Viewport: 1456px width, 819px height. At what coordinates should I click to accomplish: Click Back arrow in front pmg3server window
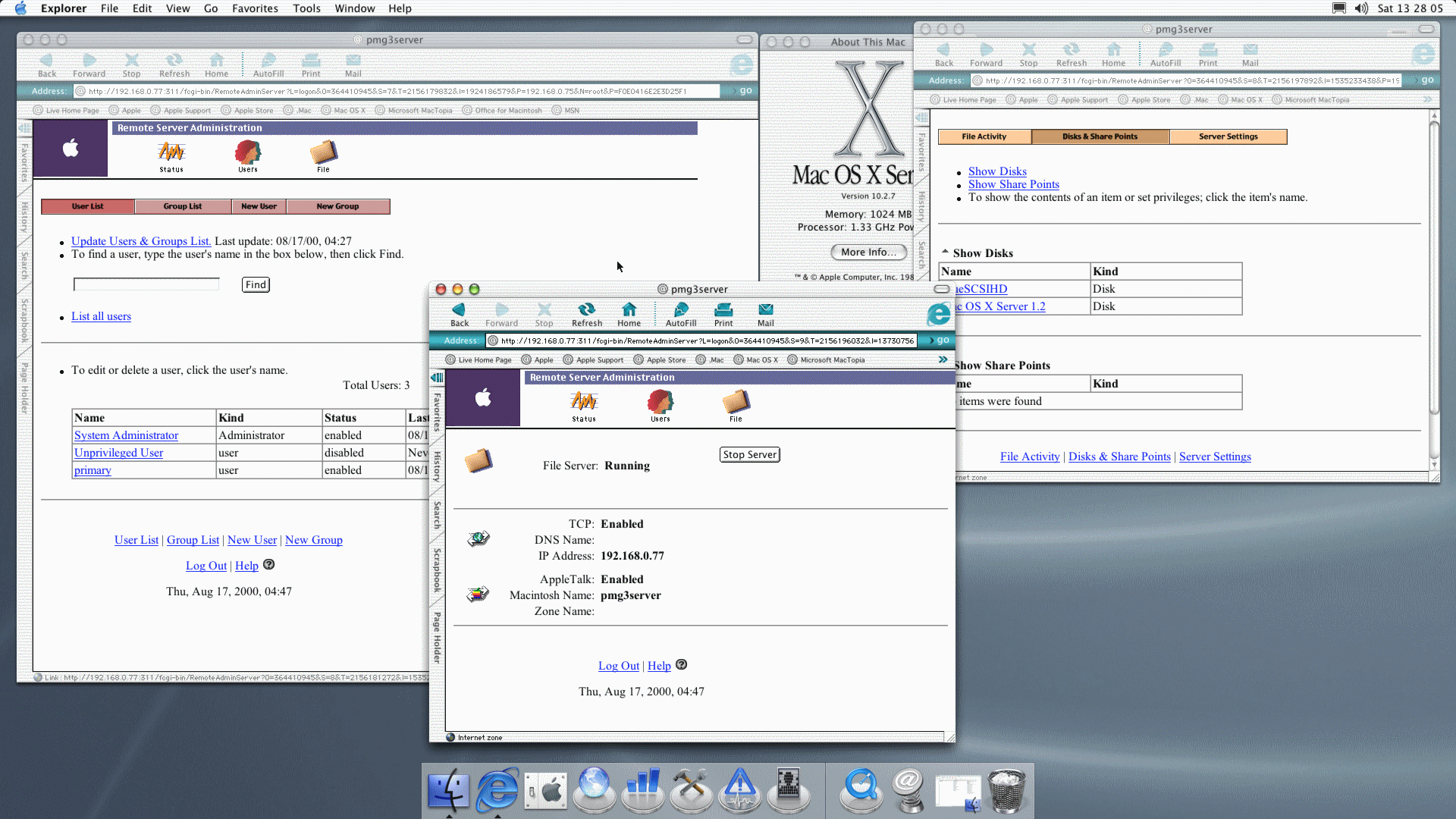click(x=459, y=309)
